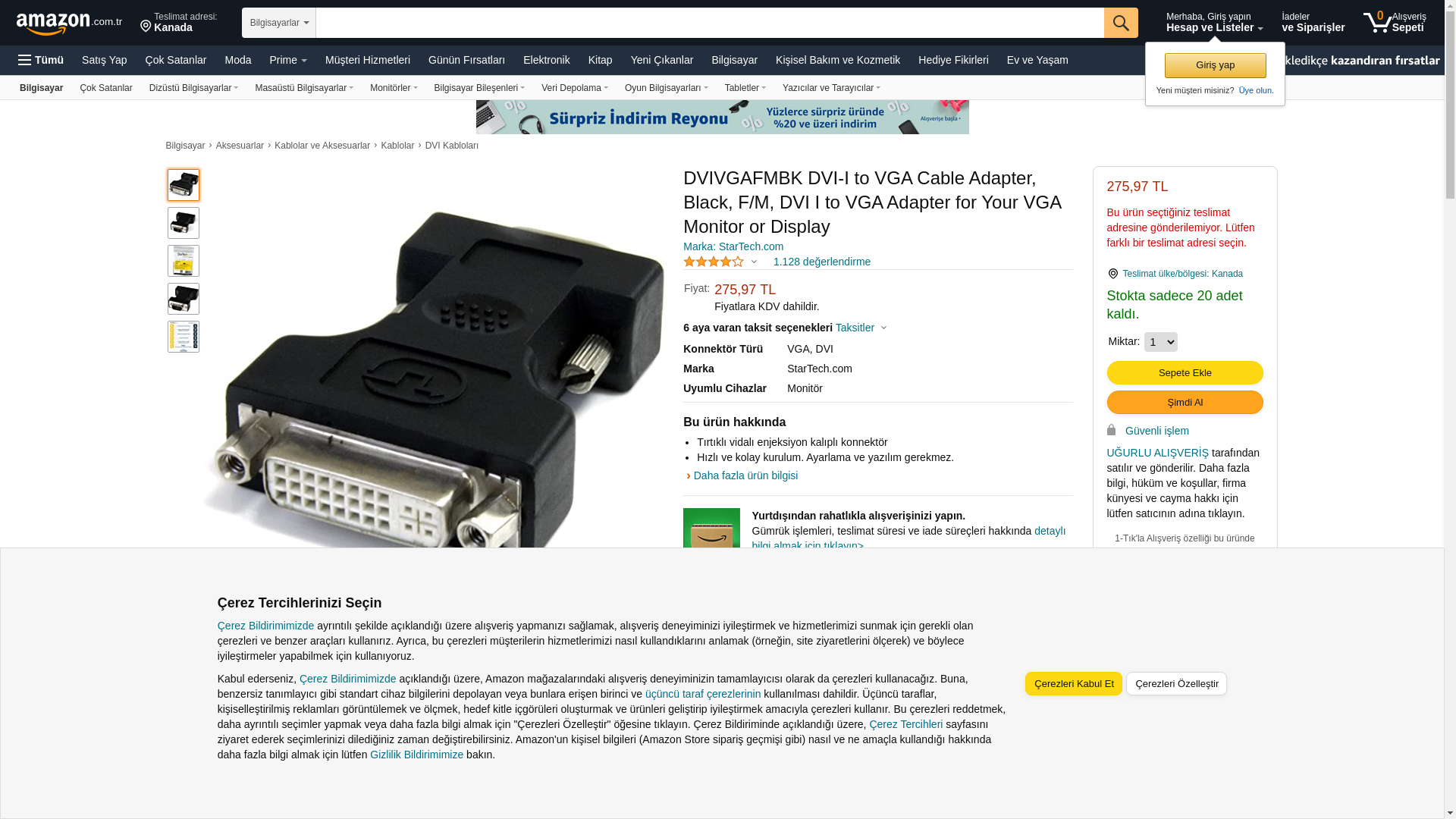The image size is (1456, 819).
Task: Click the Amazon.com.tr logo
Action: tap(69, 24)
